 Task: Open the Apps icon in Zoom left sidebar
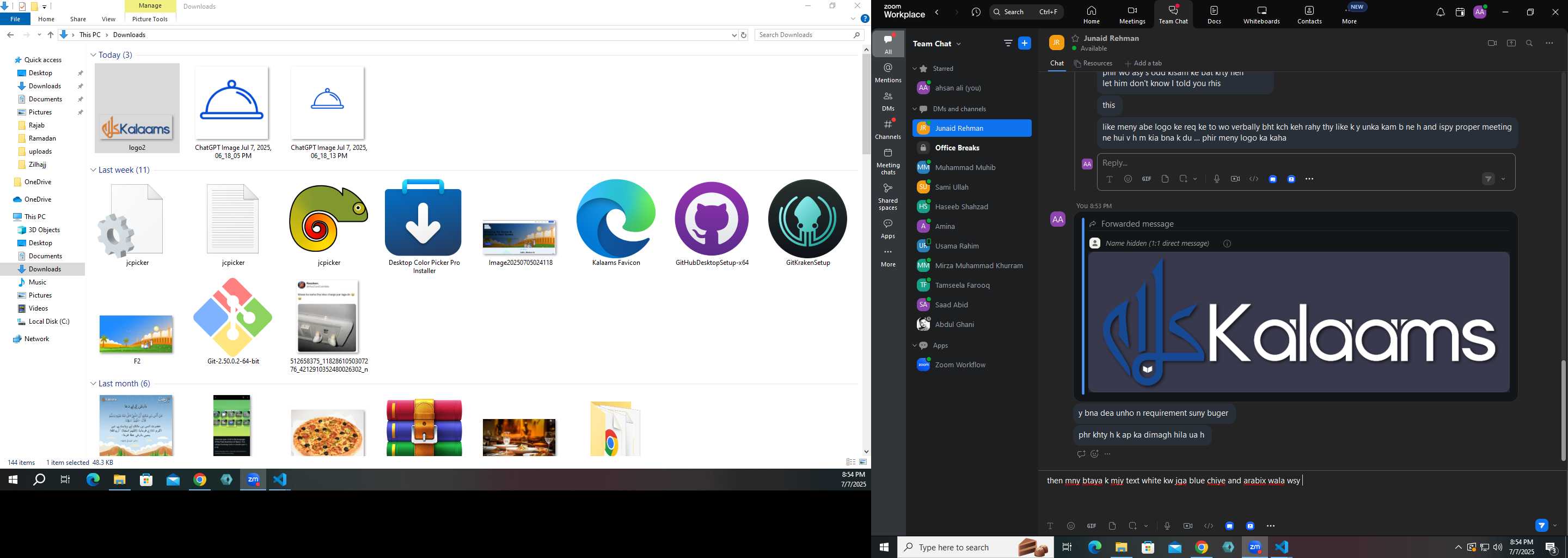coord(888,228)
